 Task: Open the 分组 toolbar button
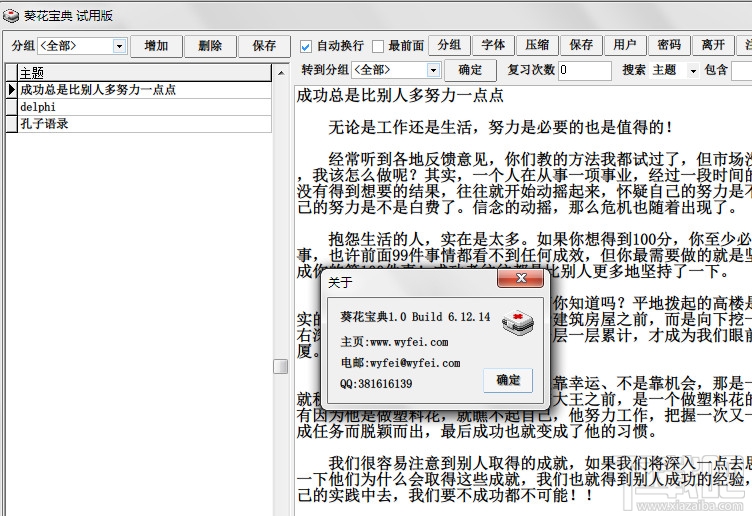pos(449,45)
